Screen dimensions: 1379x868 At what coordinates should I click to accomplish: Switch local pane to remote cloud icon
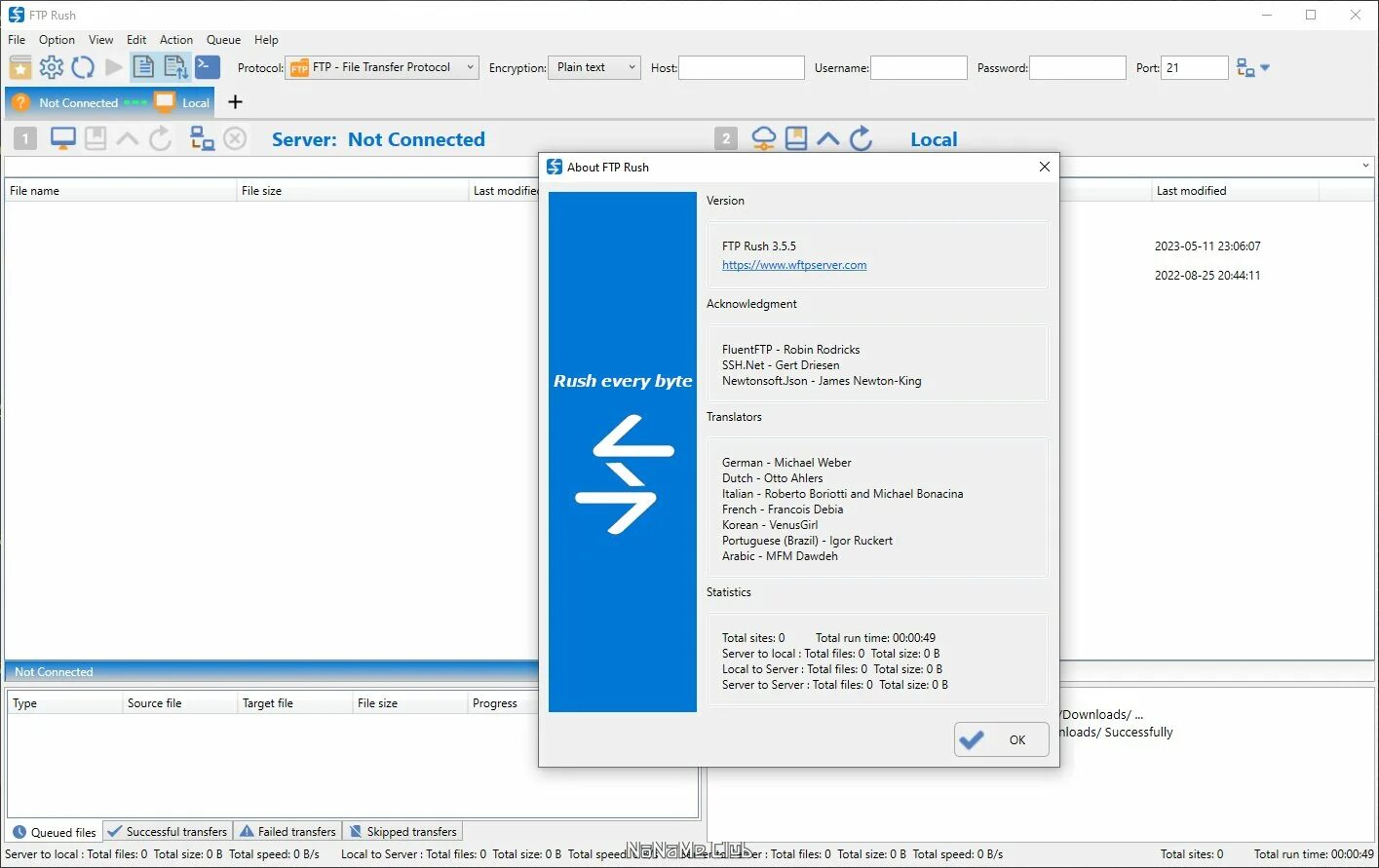coord(764,139)
